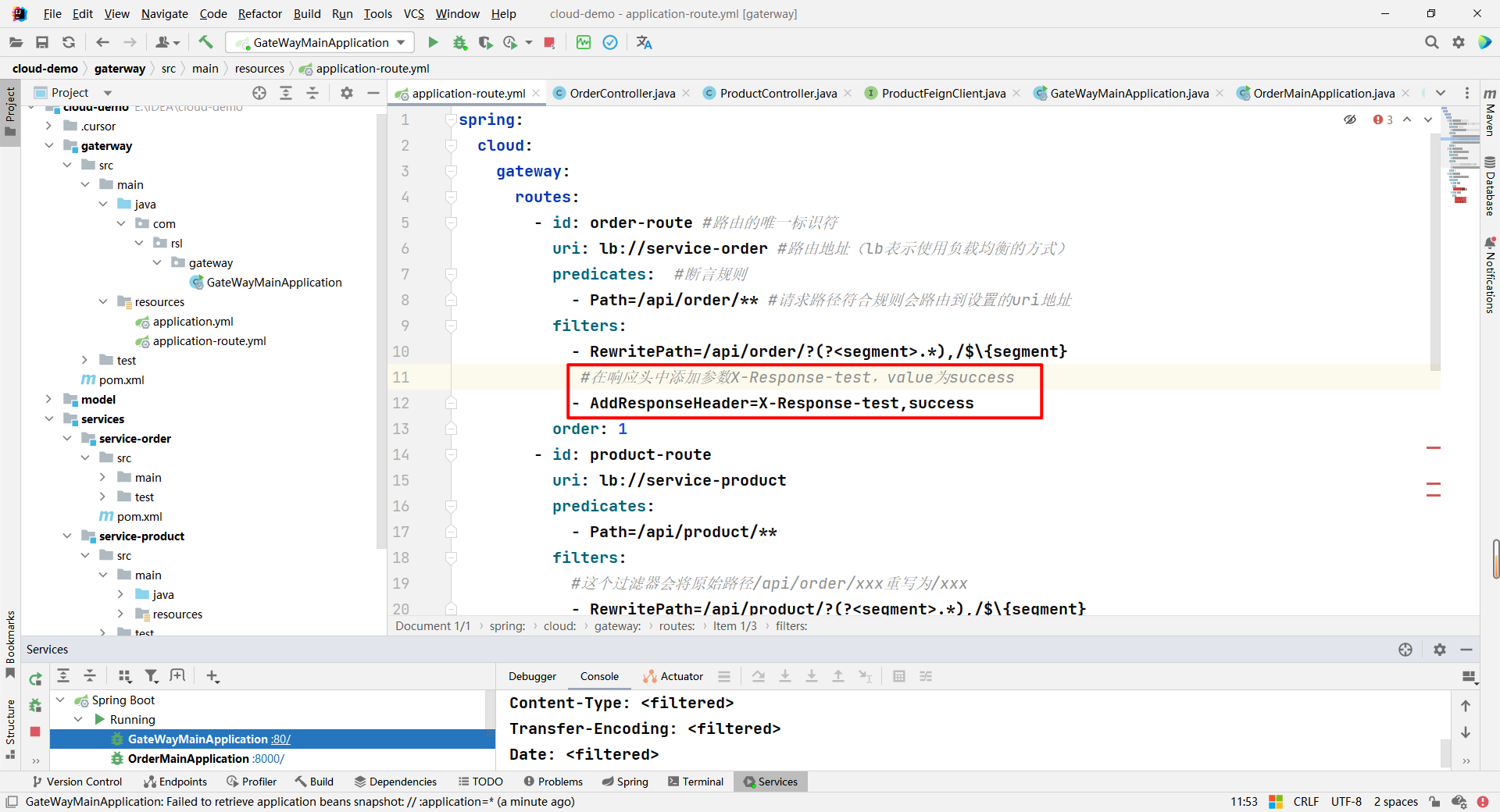This screenshot has height=812, width=1500.
Task: Open Services panel settings gear
Action: point(1440,650)
